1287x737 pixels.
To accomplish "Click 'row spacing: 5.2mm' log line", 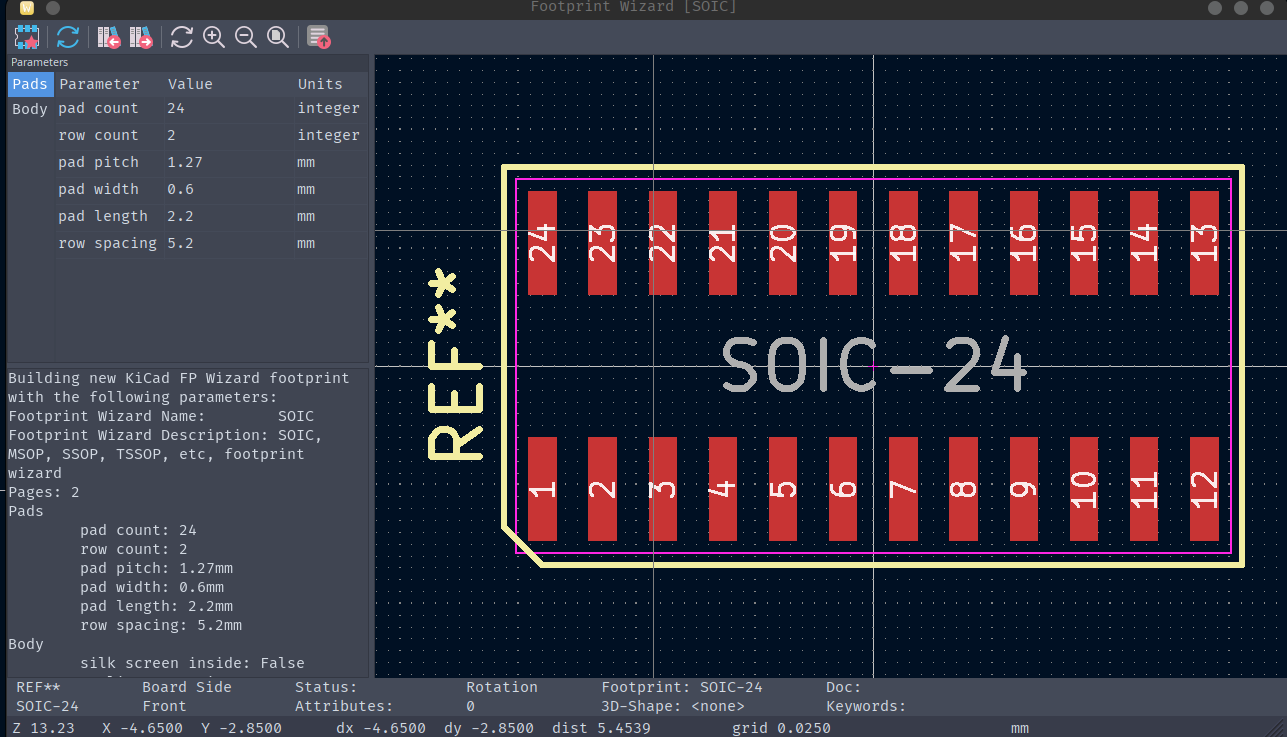I will 161,625.
